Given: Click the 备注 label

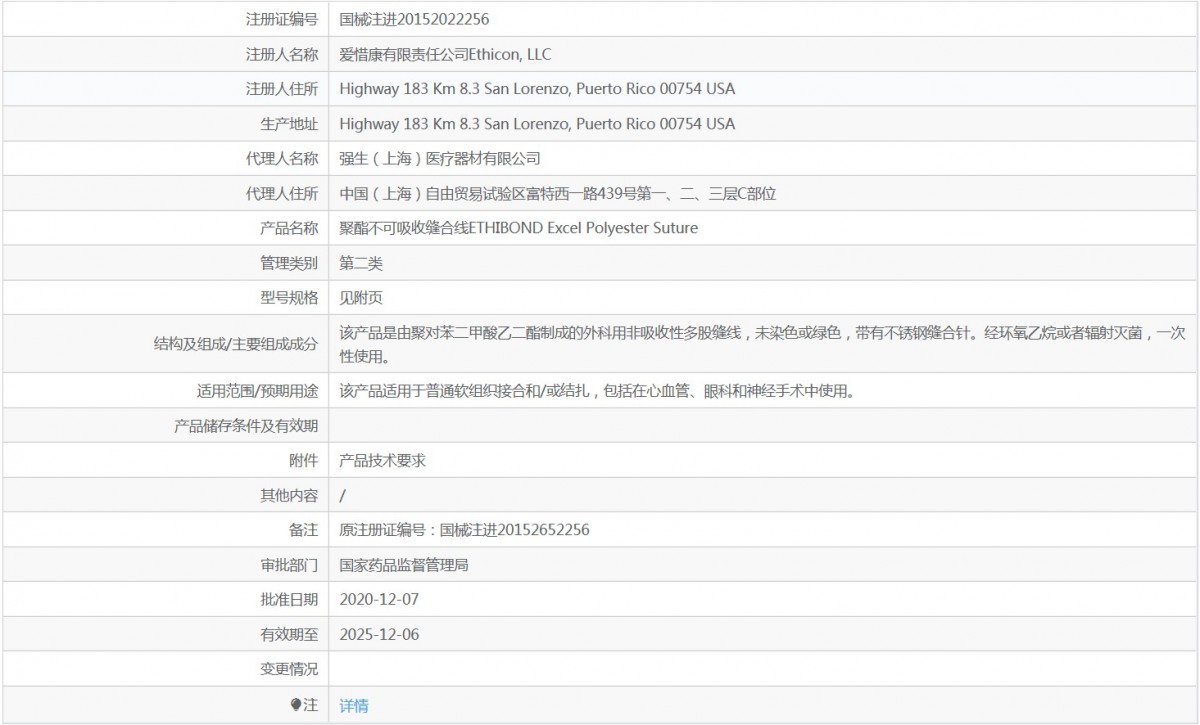Looking at the screenshot, I should pyautogui.click(x=304, y=530).
